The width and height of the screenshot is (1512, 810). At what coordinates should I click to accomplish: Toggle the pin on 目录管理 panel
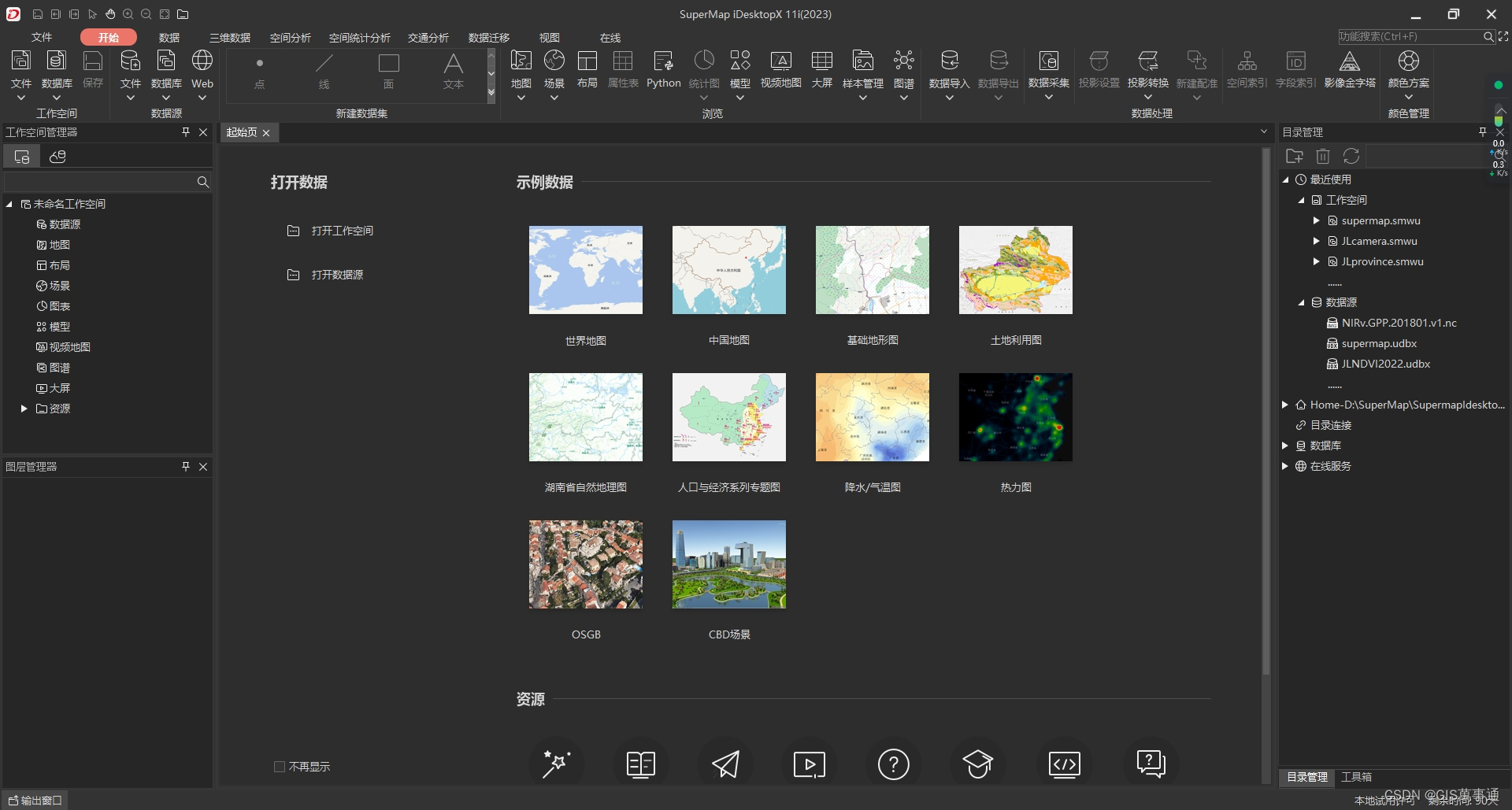(x=1481, y=131)
